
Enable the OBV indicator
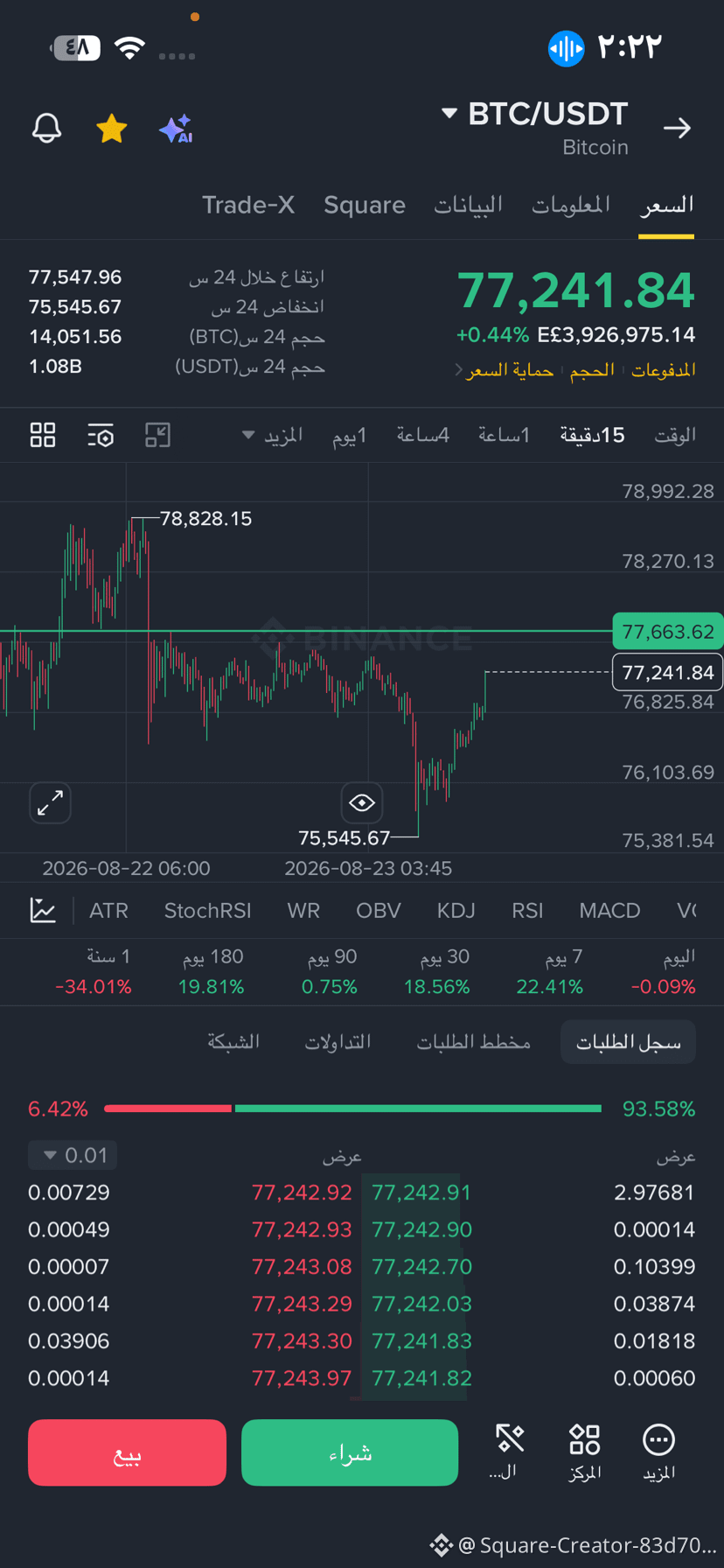[379, 911]
